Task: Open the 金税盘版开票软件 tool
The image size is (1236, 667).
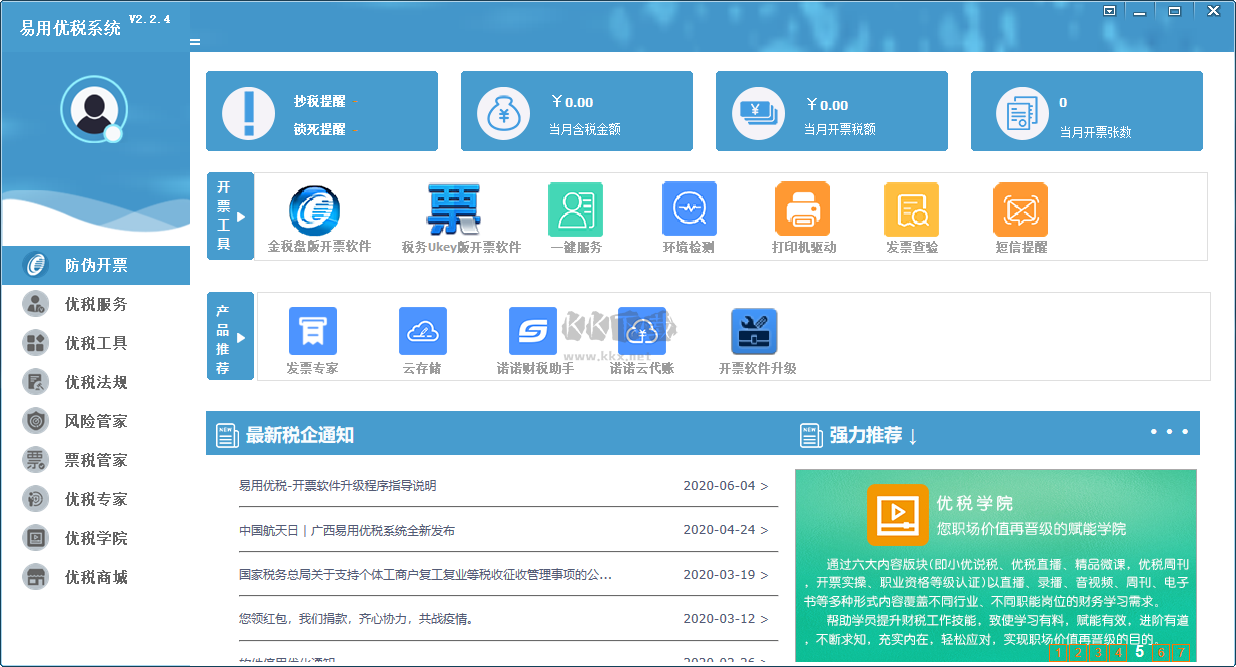Action: pyautogui.click(x=312, y=210)
